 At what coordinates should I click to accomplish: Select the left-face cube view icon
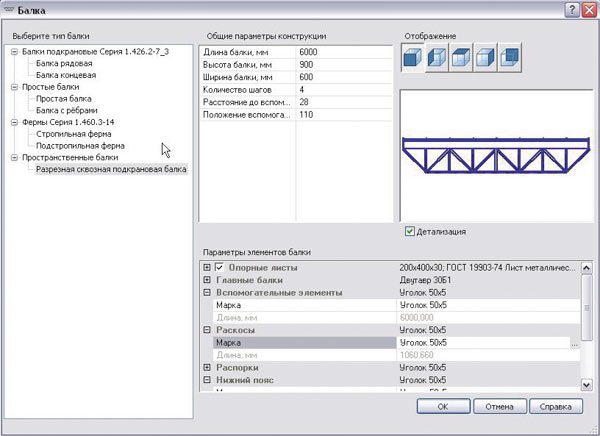pos(439,59)
